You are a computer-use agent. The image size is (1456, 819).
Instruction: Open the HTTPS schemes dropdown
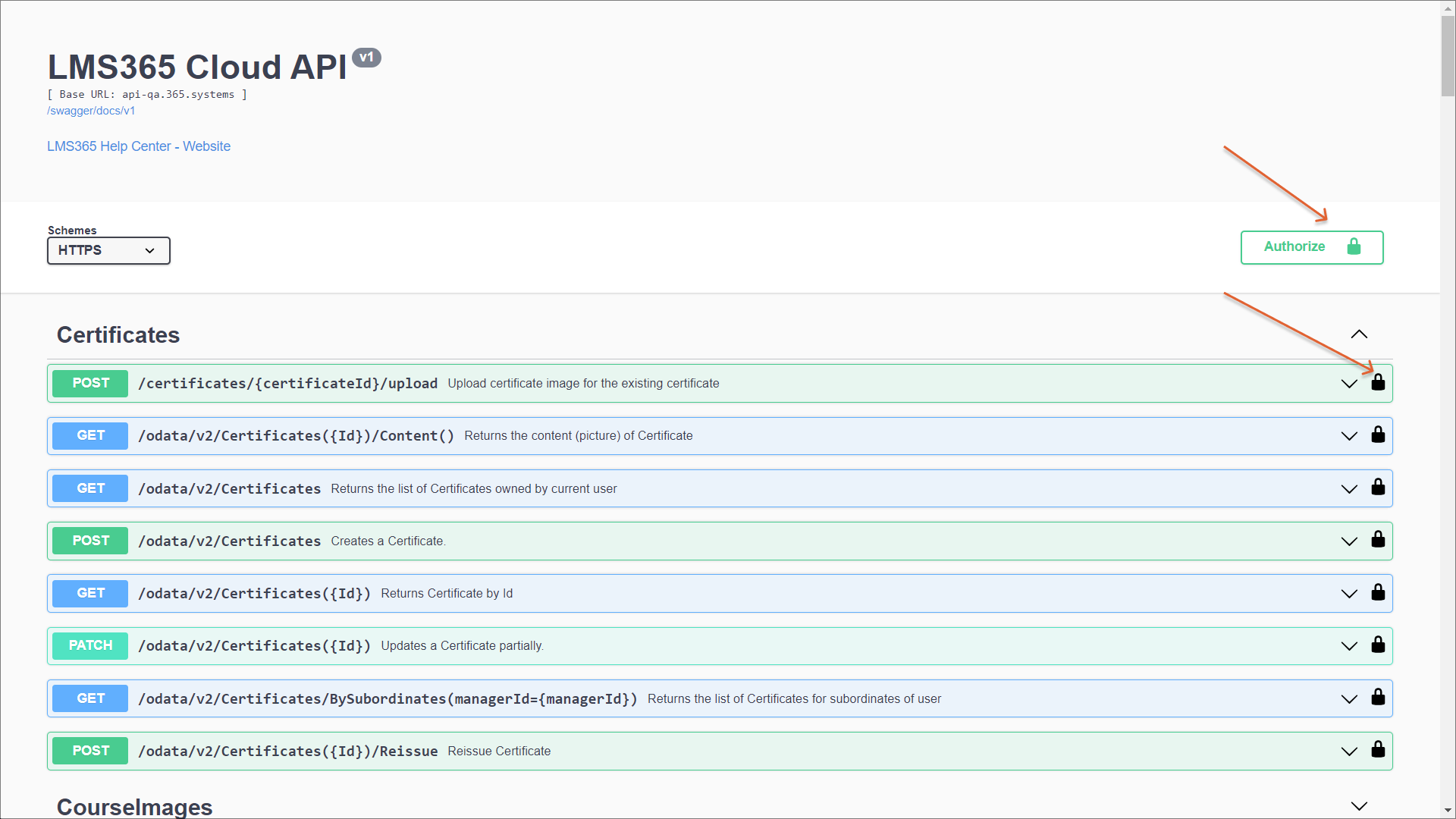coord(108,250)
